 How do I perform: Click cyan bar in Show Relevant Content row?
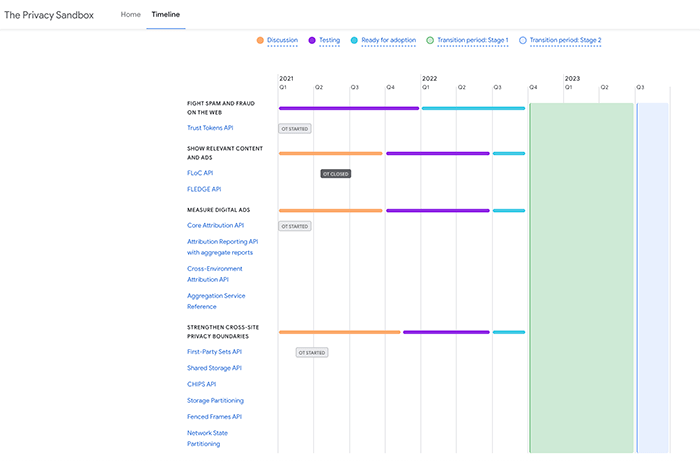[509, 154]
